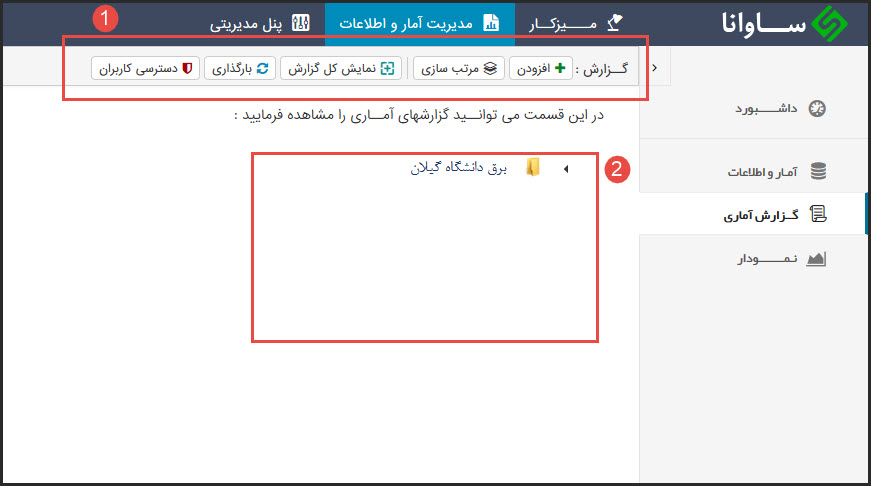
Task: Open the پنل مدیریتی tab
Action: [260, 23]
